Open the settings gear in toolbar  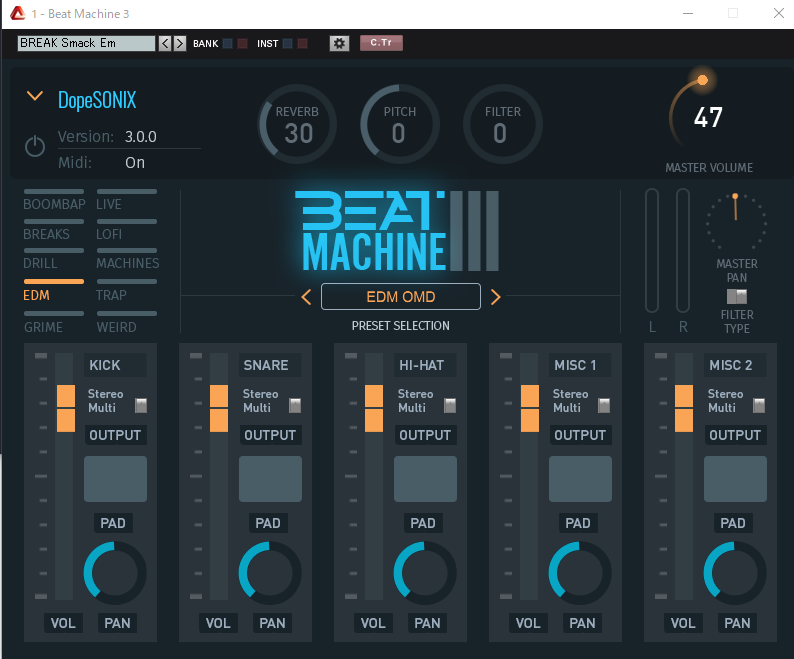click(x=339, y=44)
